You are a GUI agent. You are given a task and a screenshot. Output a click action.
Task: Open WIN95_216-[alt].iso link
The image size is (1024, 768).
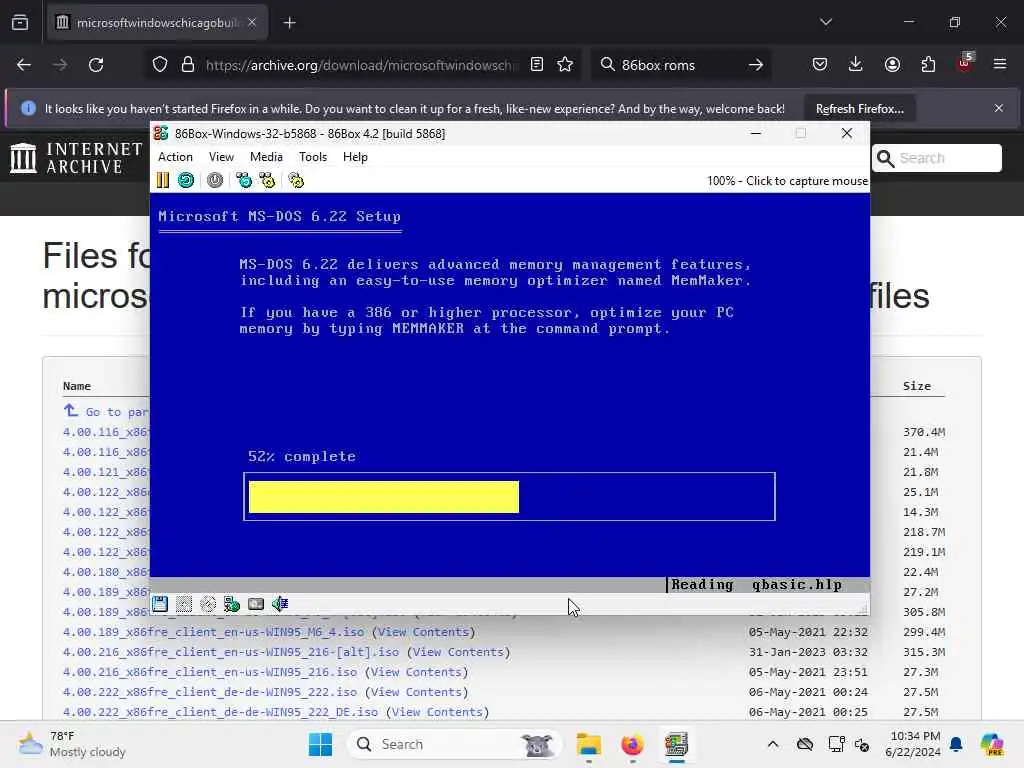coord(231,652)
